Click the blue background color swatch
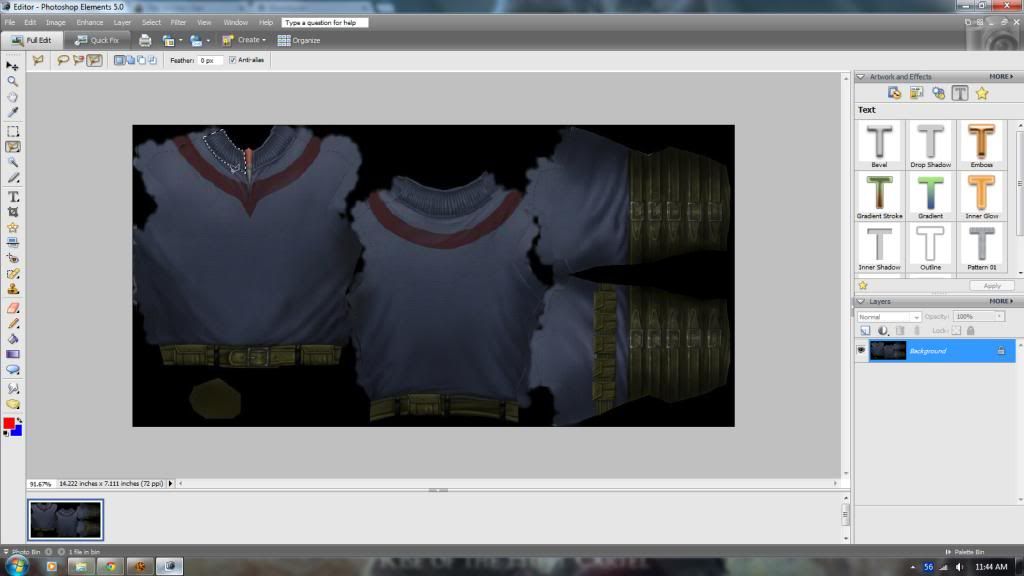 coord(18,431)
